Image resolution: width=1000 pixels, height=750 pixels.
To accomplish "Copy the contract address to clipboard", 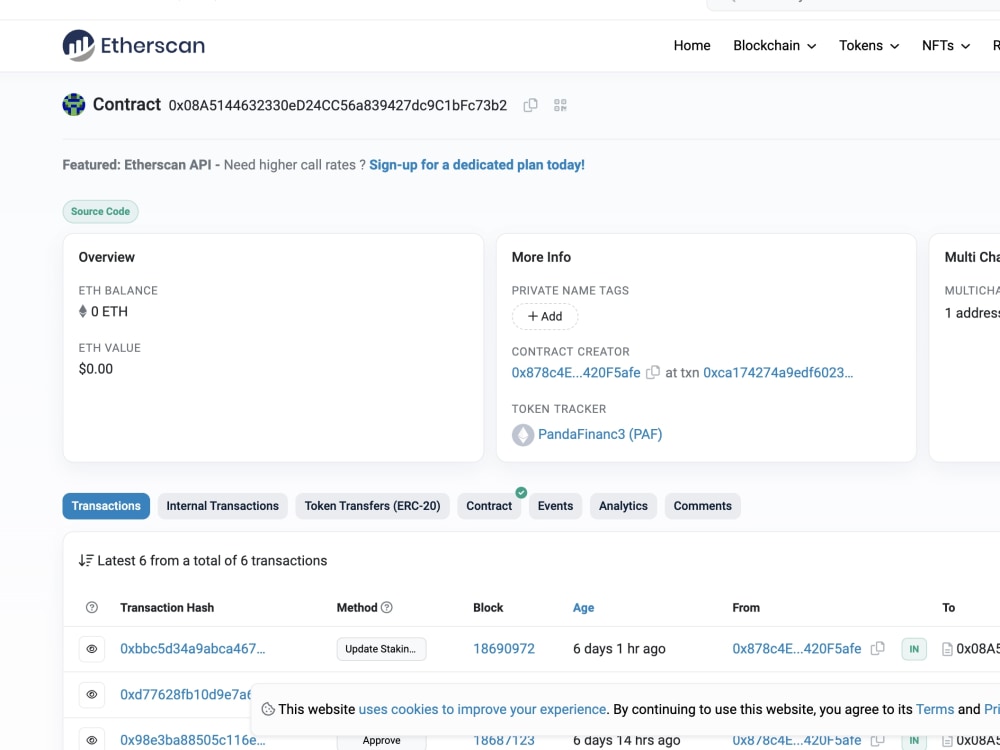I will [530, 105].
